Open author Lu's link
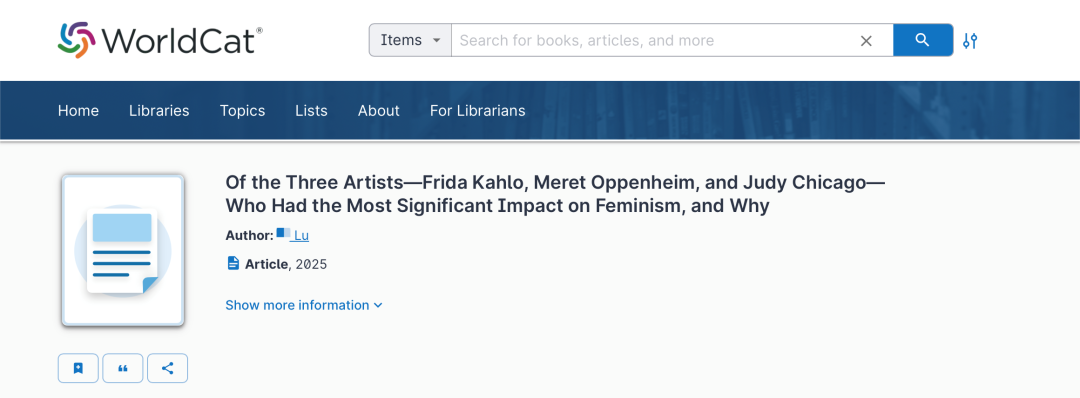 (301, 235)
